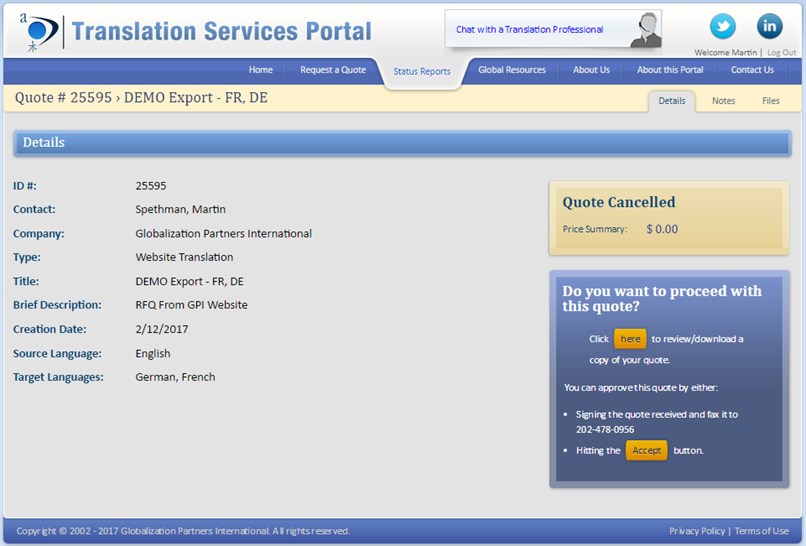Select the Status Reports tab
Screen dimensions: 806x546
tap(421, 71)
